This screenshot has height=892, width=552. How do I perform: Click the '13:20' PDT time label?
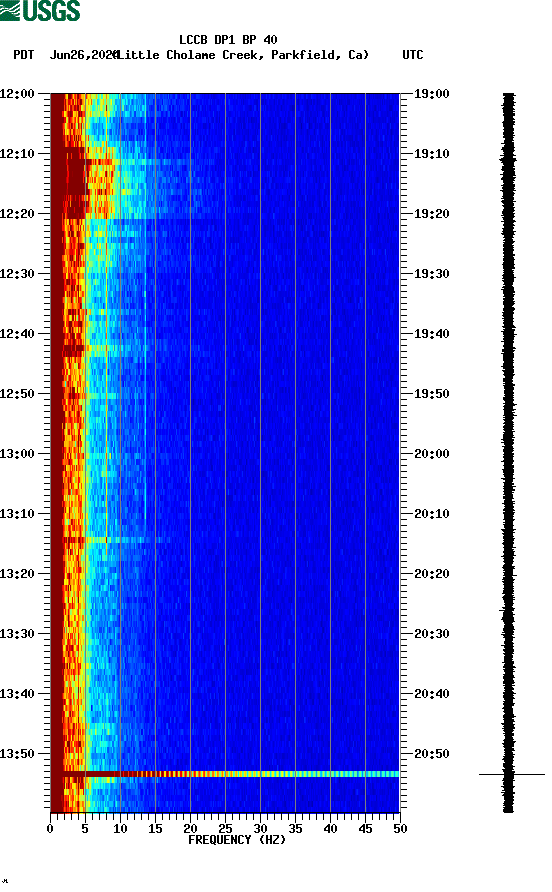pos(17,573)
